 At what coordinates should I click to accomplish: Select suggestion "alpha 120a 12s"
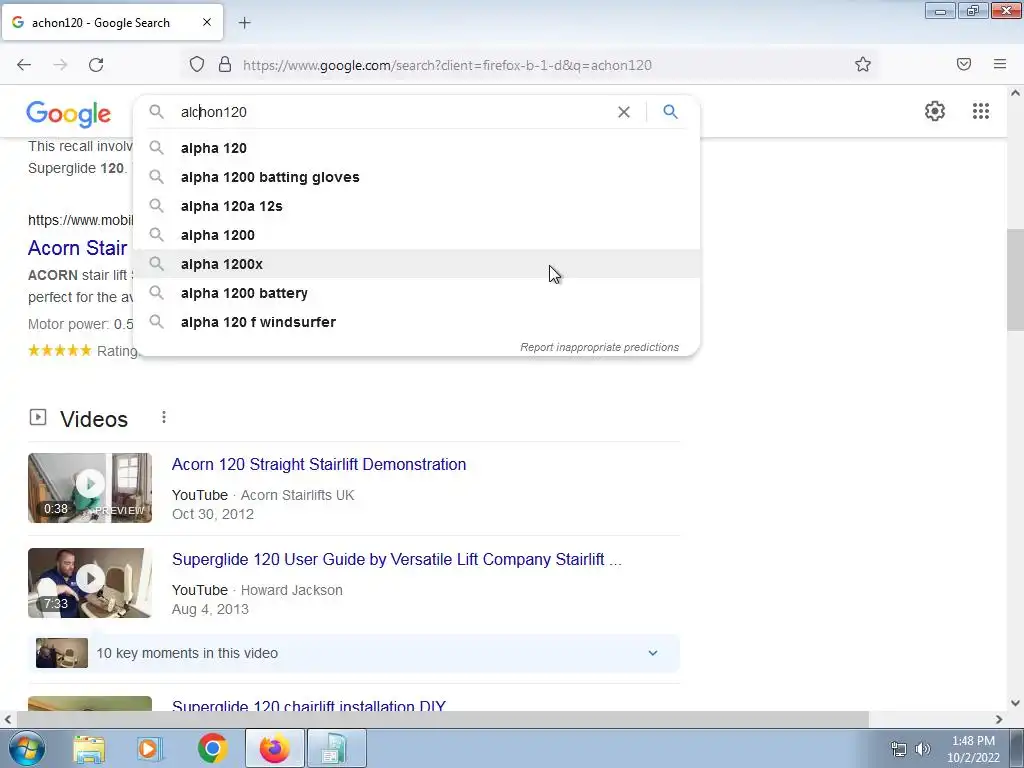pyautogui.click(x=417, y=206)
